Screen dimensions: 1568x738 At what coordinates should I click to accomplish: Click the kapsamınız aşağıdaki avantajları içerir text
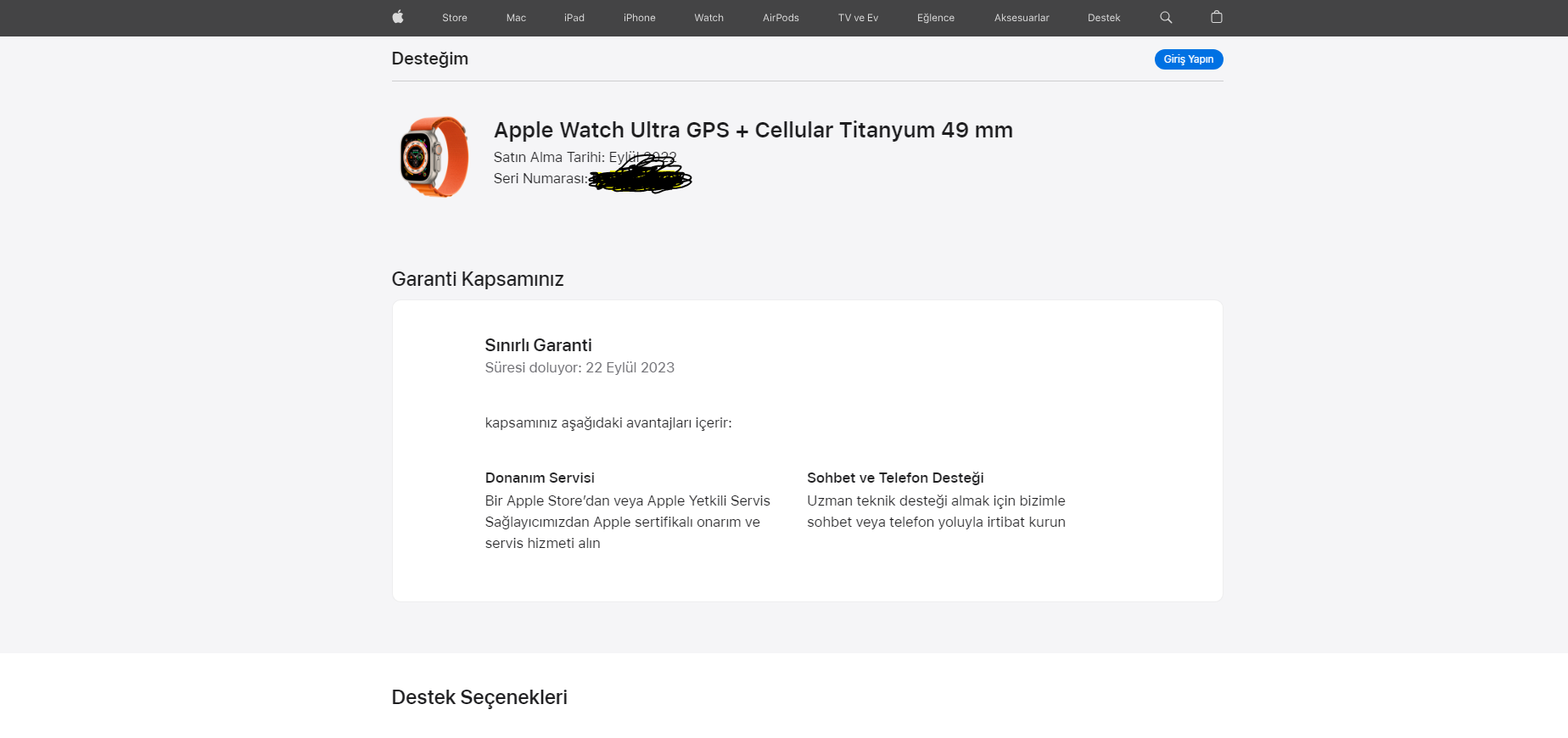click(x=608, y=422)
